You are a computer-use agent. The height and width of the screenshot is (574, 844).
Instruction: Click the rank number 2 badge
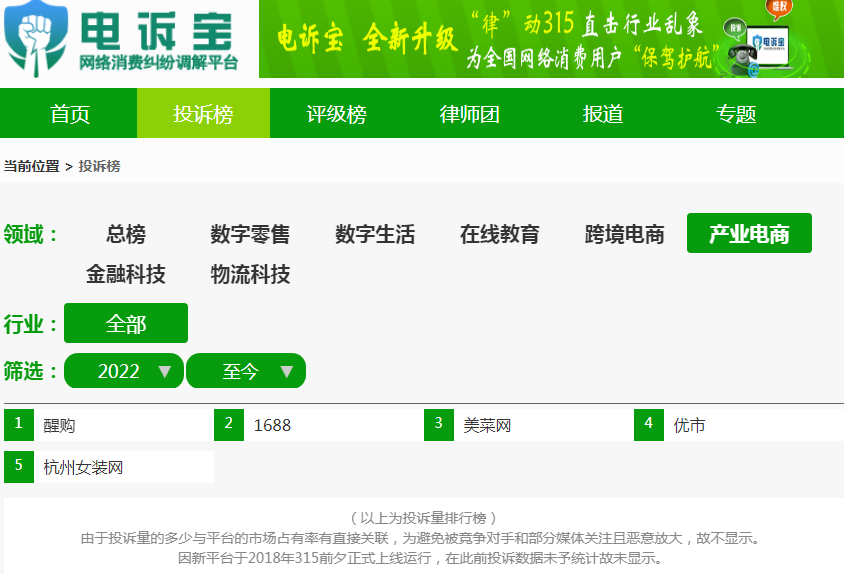point(229,425)
